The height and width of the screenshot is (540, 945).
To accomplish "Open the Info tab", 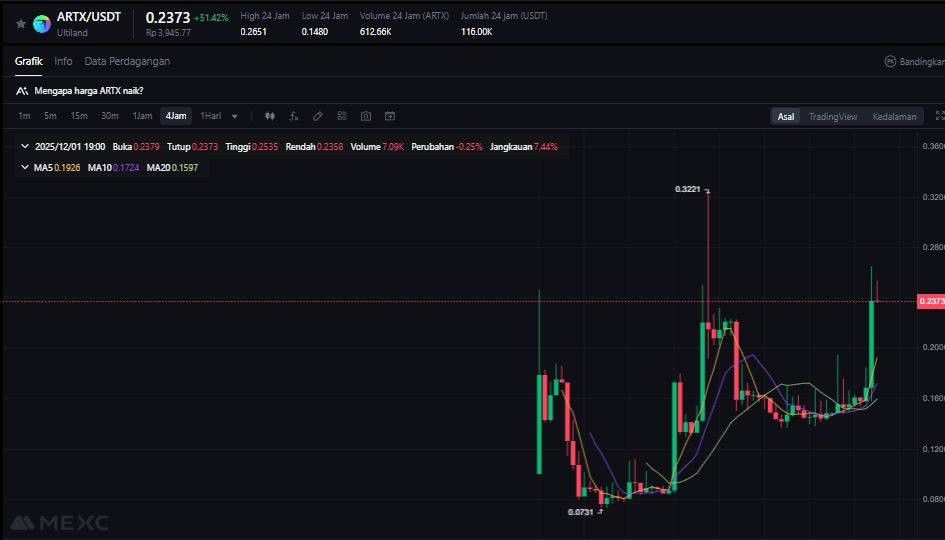I will coord(63,61).
